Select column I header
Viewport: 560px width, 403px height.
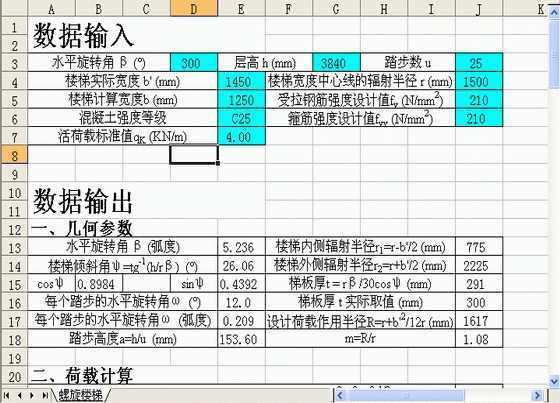(431, 9)
